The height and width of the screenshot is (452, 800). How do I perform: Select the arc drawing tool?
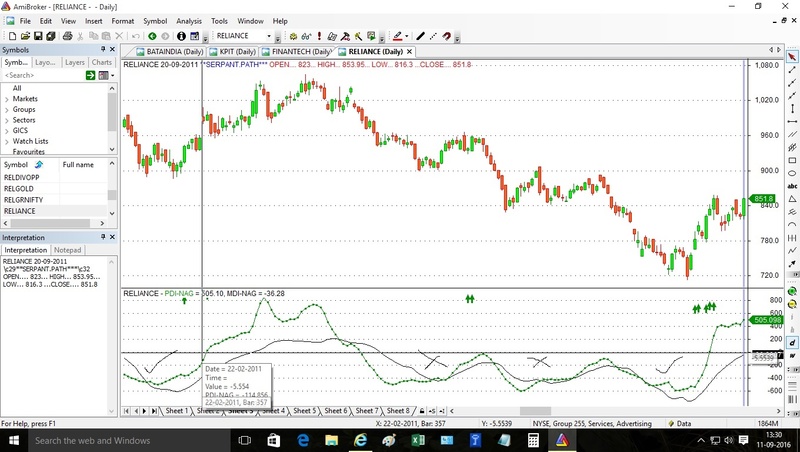point(792,224)
